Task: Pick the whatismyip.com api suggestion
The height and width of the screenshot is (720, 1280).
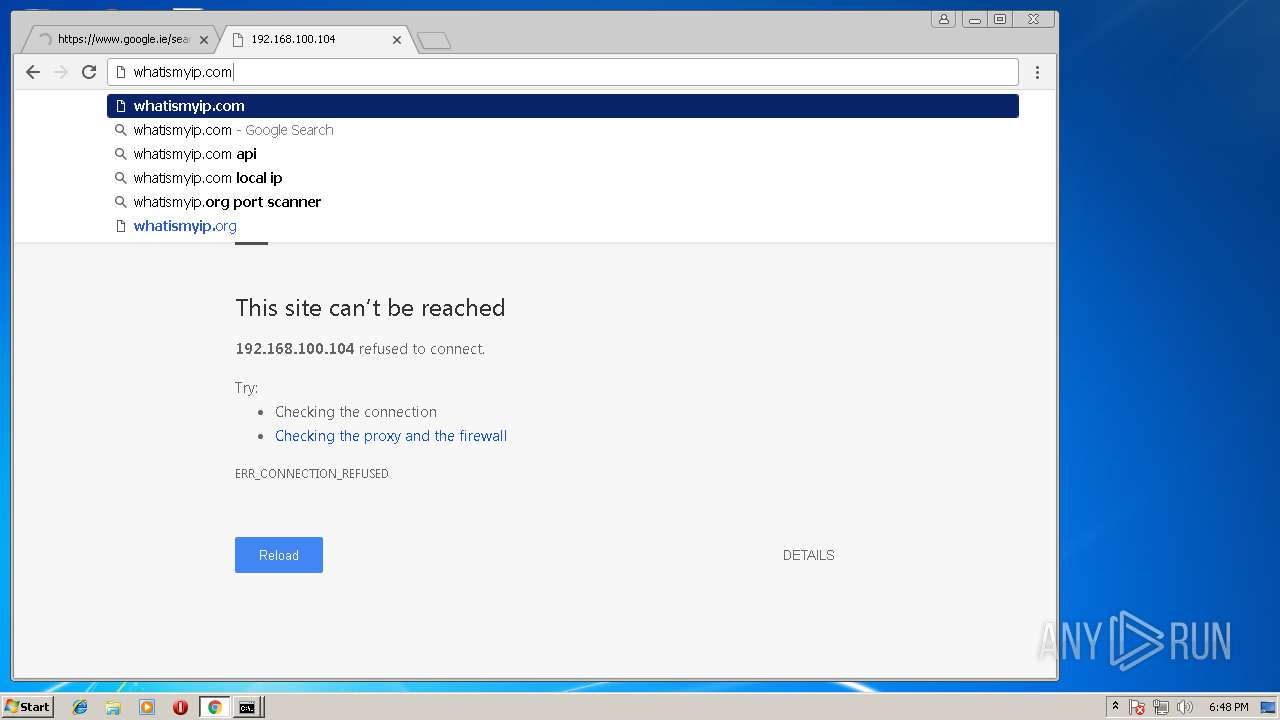Action: click(563, 154)
